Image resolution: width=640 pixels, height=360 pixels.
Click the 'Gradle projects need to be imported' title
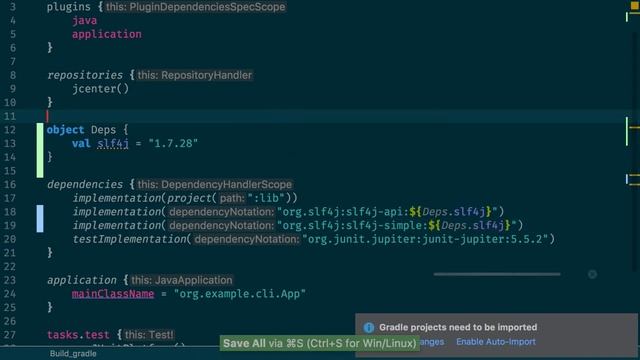(x=458, y=327)
